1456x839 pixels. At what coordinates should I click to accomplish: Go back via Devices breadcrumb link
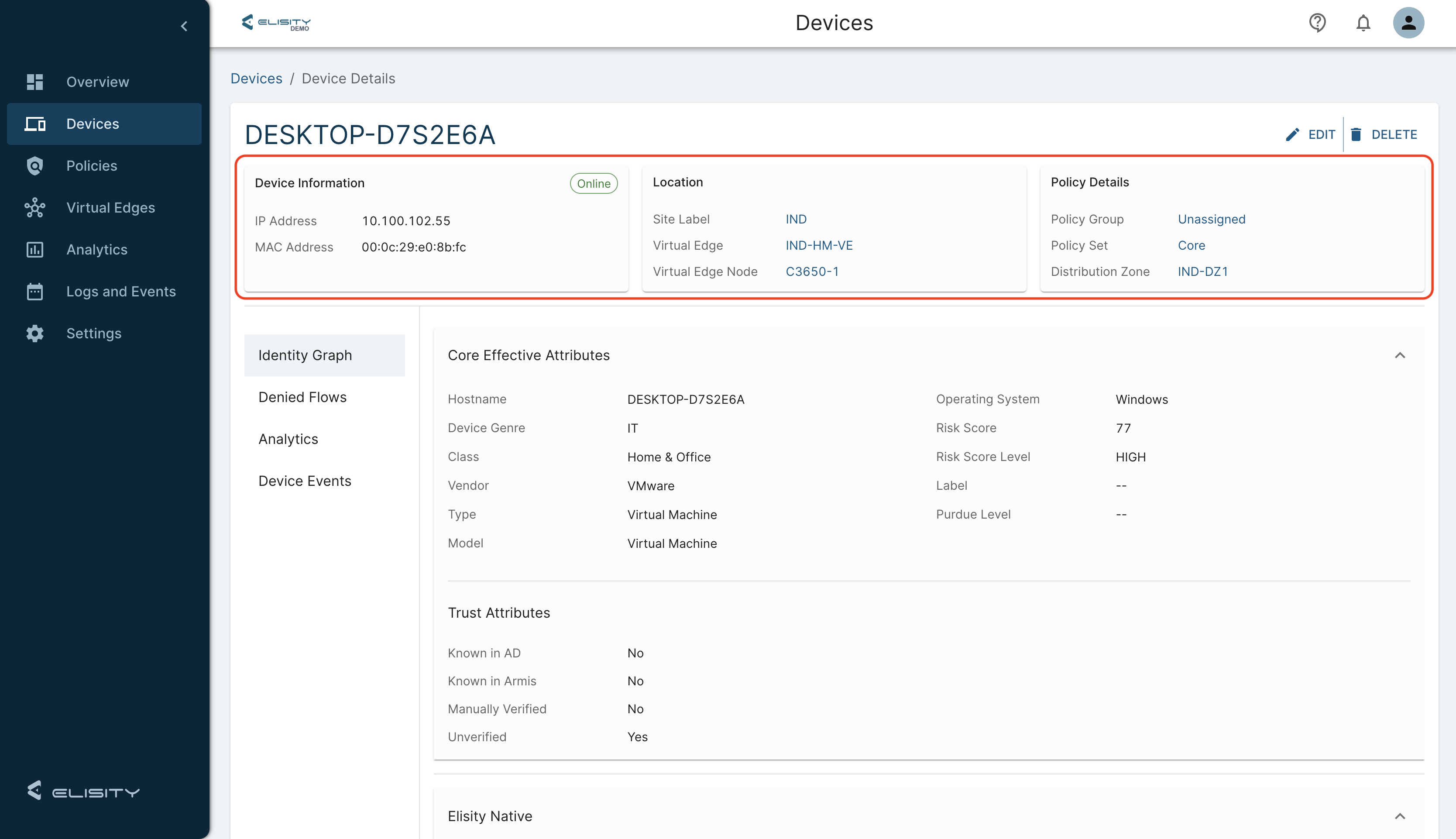coord(256,79)
